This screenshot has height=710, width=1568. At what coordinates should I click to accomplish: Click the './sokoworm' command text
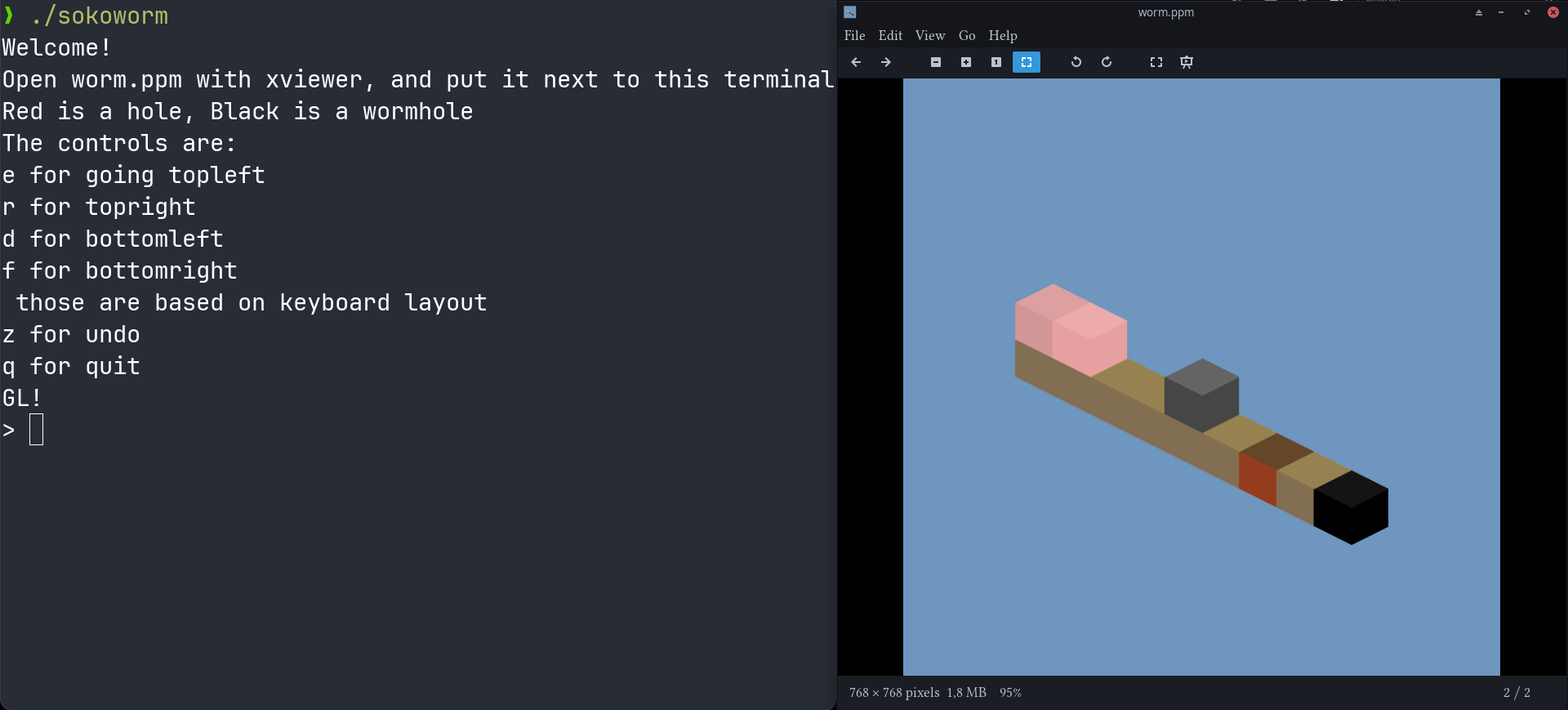click(99, 16)
